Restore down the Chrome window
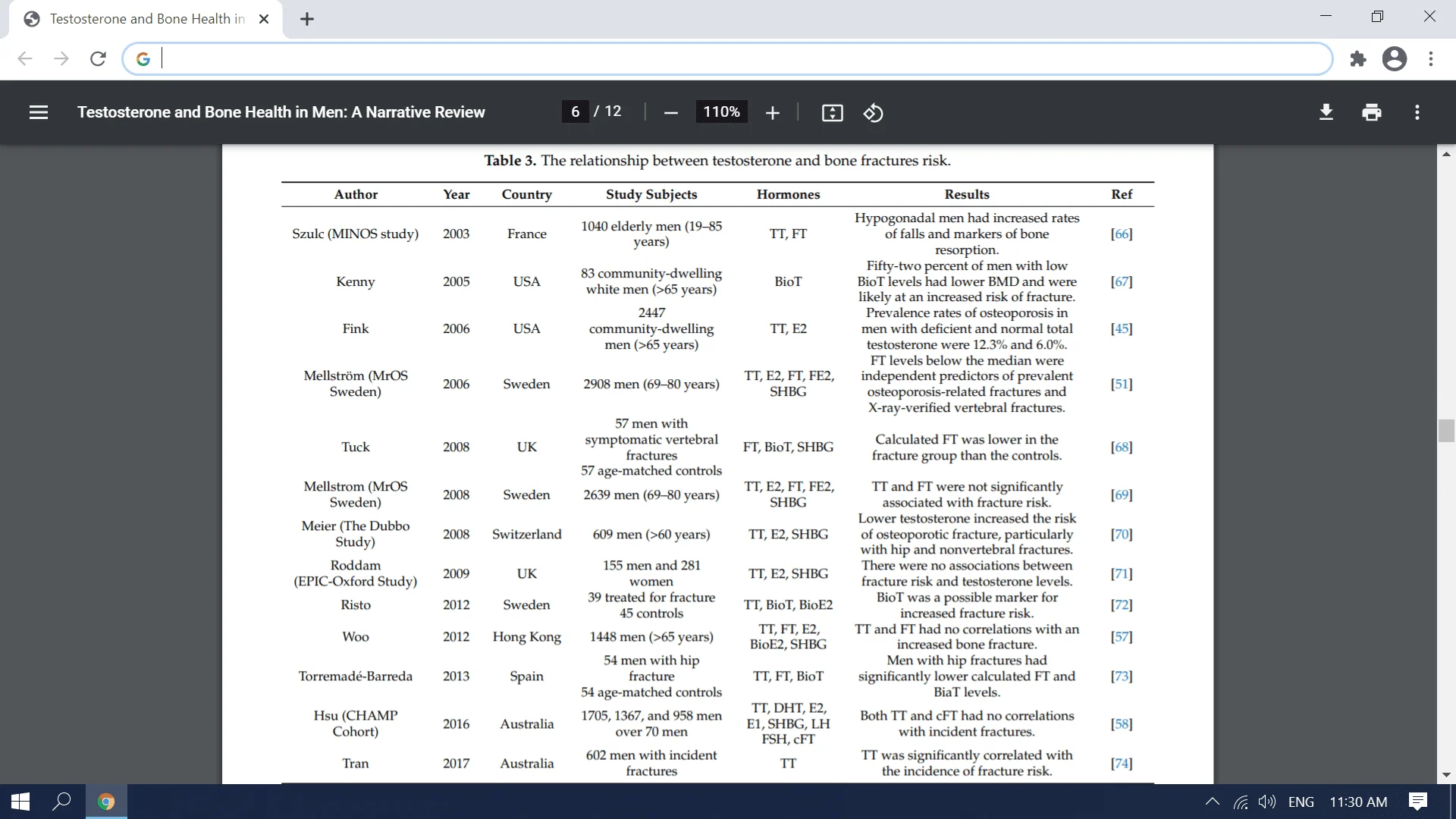The width and height of the screenshot is (1456, 819). [1377, 16]
